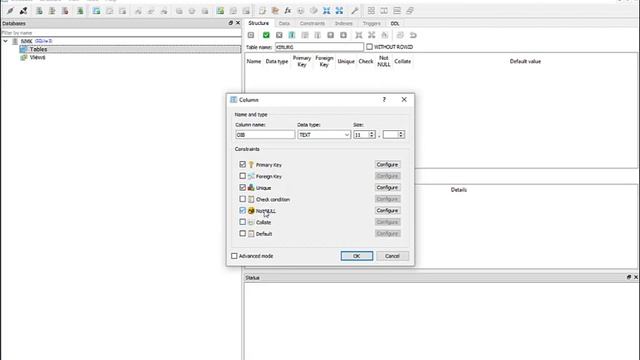
Task: Click the refresh structure icon
Action: (251, 35)
